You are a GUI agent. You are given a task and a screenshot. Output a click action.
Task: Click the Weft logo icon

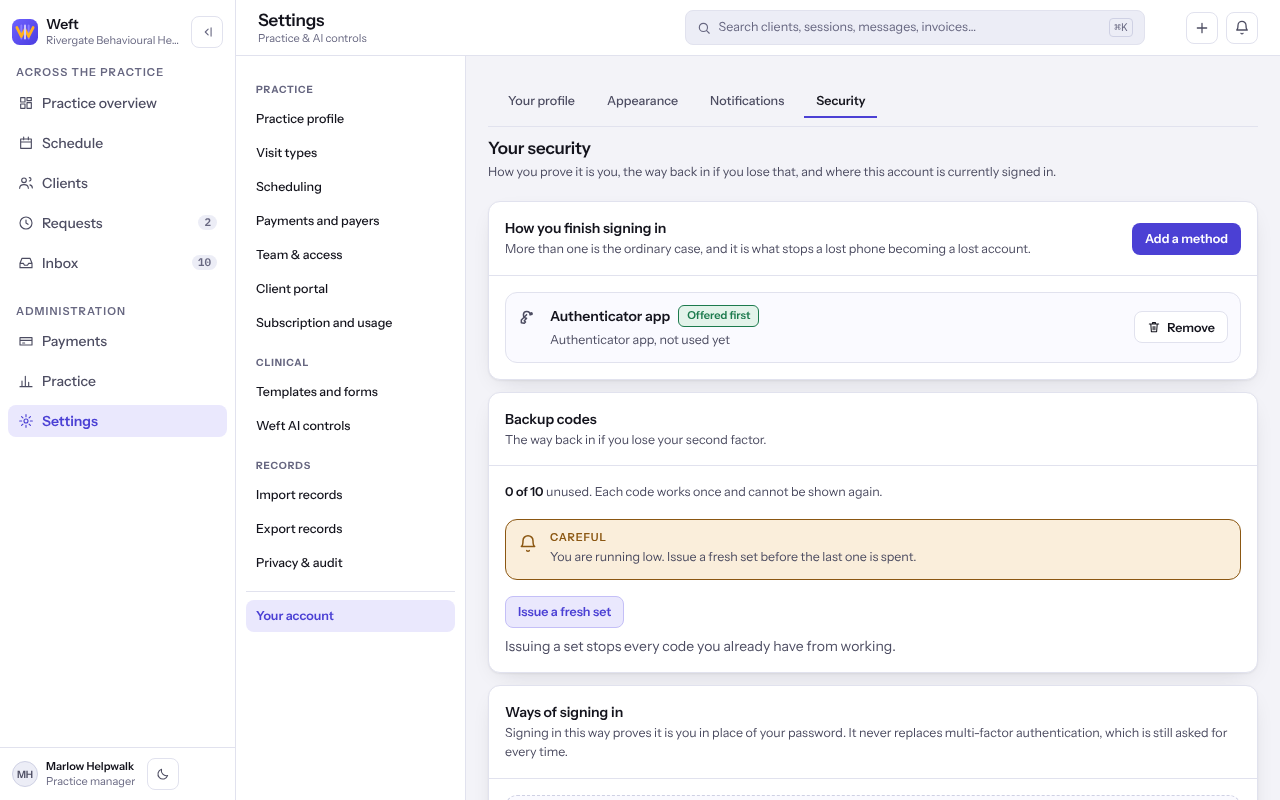point(25,32)
